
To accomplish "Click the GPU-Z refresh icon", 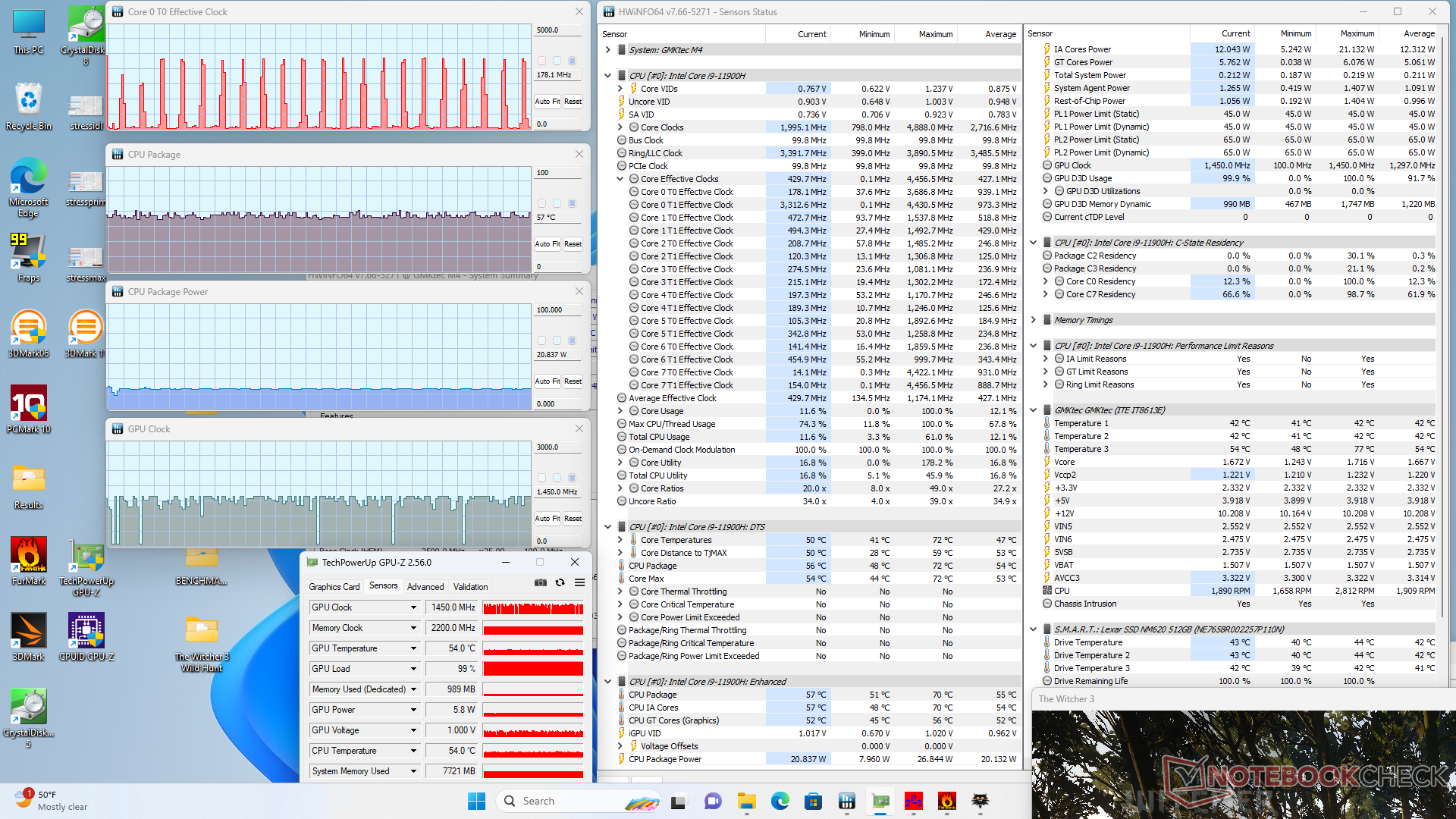I will [x=560, y=582].
